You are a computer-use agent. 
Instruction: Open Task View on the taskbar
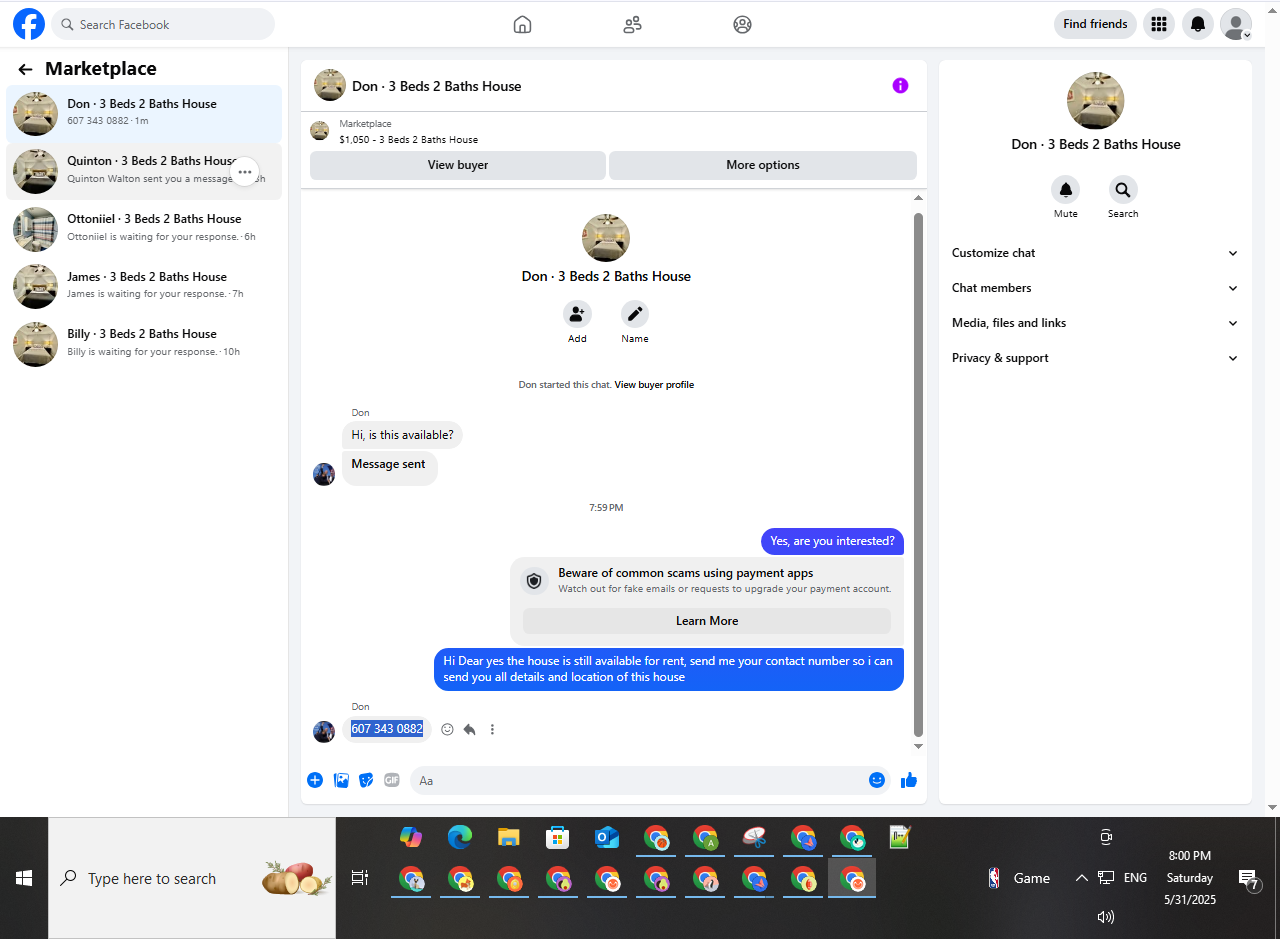pyautogui.click(x=360, y=878)
